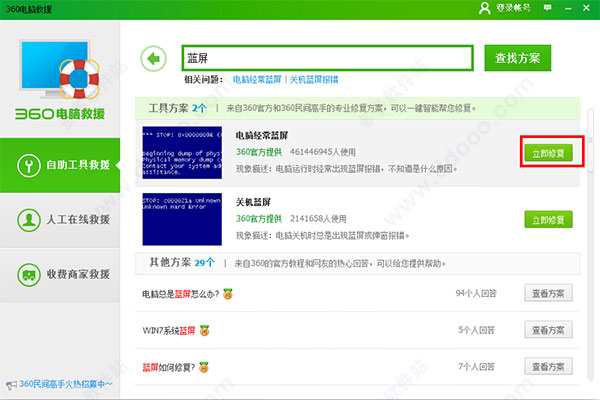Open question 电脑总是蓝屏怎么办?
Image resolution: width=600 pixels, height=400 pixels.
click(181, 294)
